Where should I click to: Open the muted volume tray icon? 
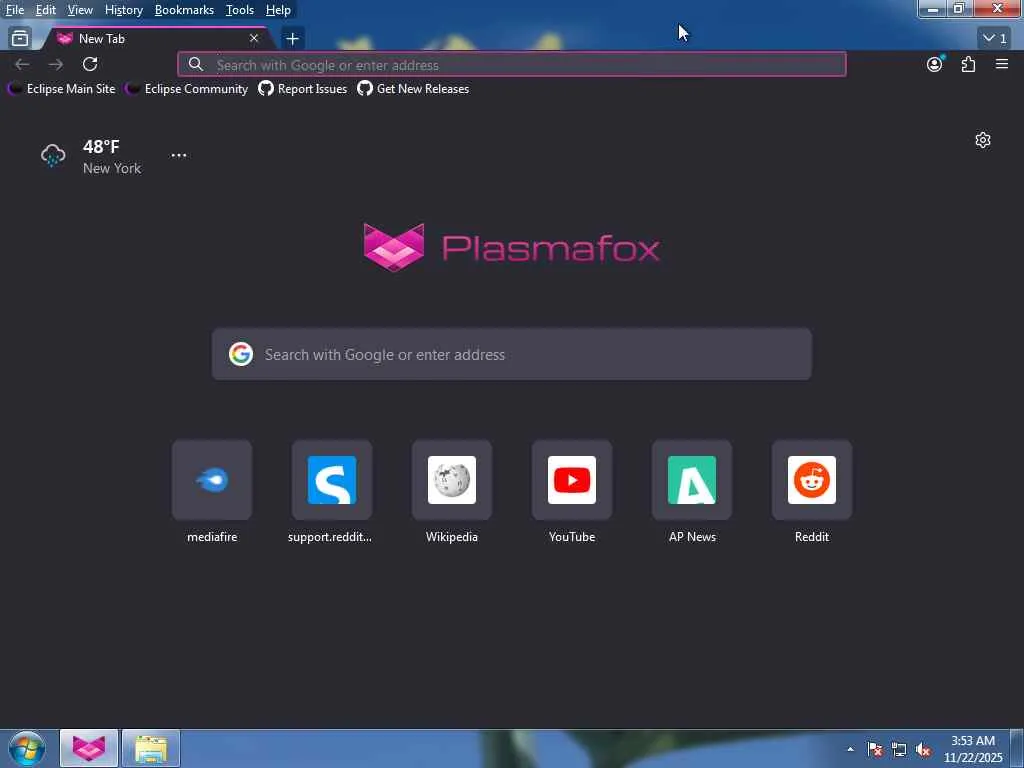tap(923, 750)
